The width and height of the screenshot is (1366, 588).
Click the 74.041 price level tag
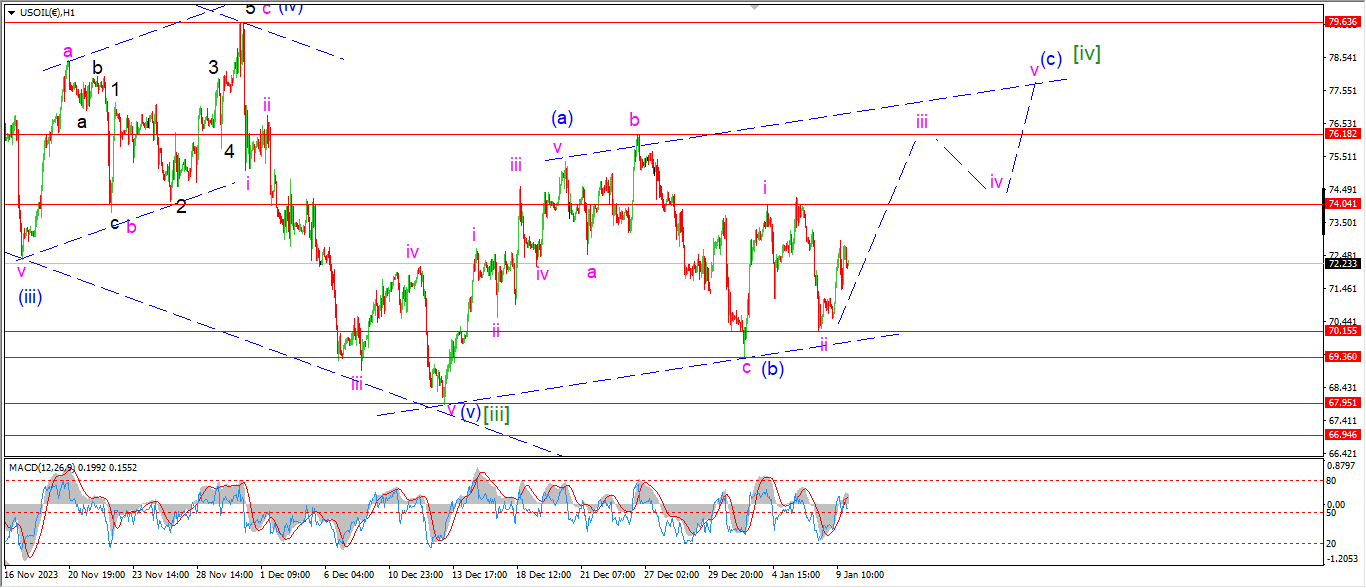pyautogui.click(x=1341, y=203)
